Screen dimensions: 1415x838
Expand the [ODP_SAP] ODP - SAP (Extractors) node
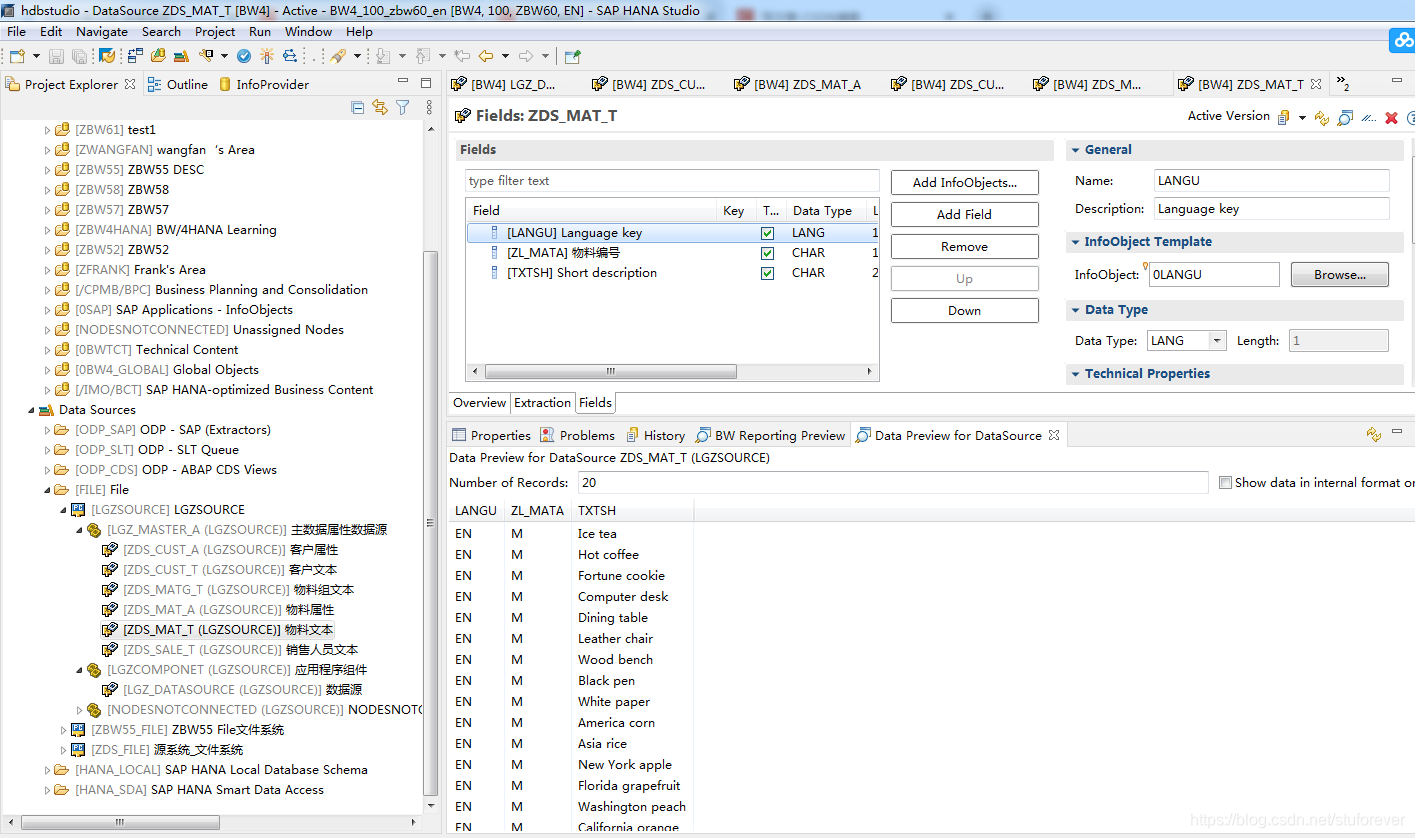tap(47, 430)
